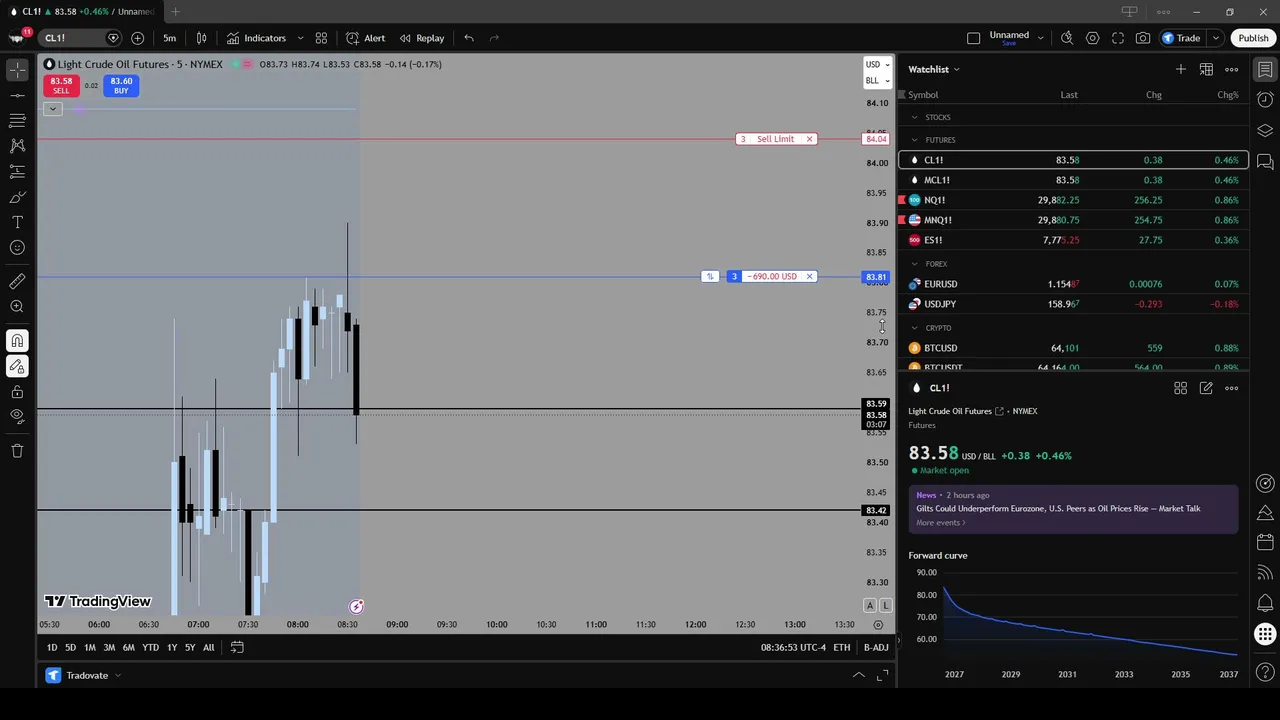Collapse the FUTURES watchlist section
This screenshot has height=720, width=1280.
tap(914, 140)
